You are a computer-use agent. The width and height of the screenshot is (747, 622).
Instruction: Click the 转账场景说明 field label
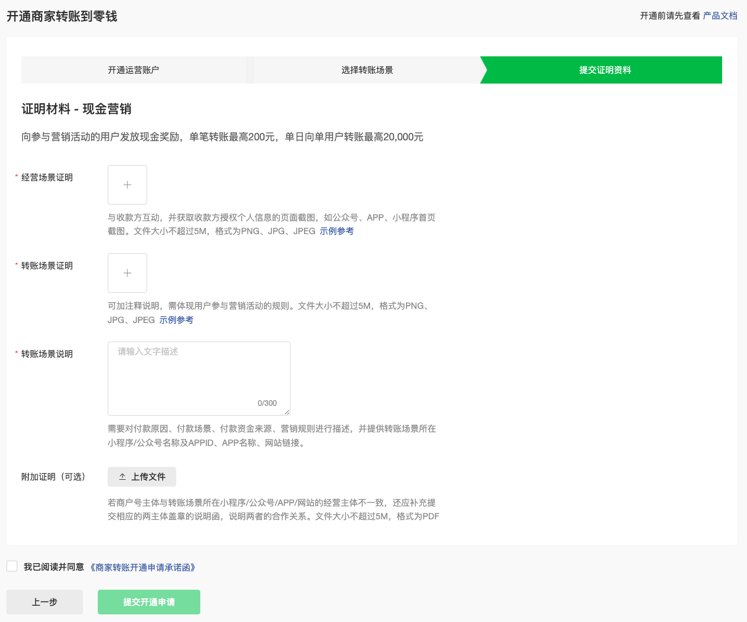tap(47, 354)
